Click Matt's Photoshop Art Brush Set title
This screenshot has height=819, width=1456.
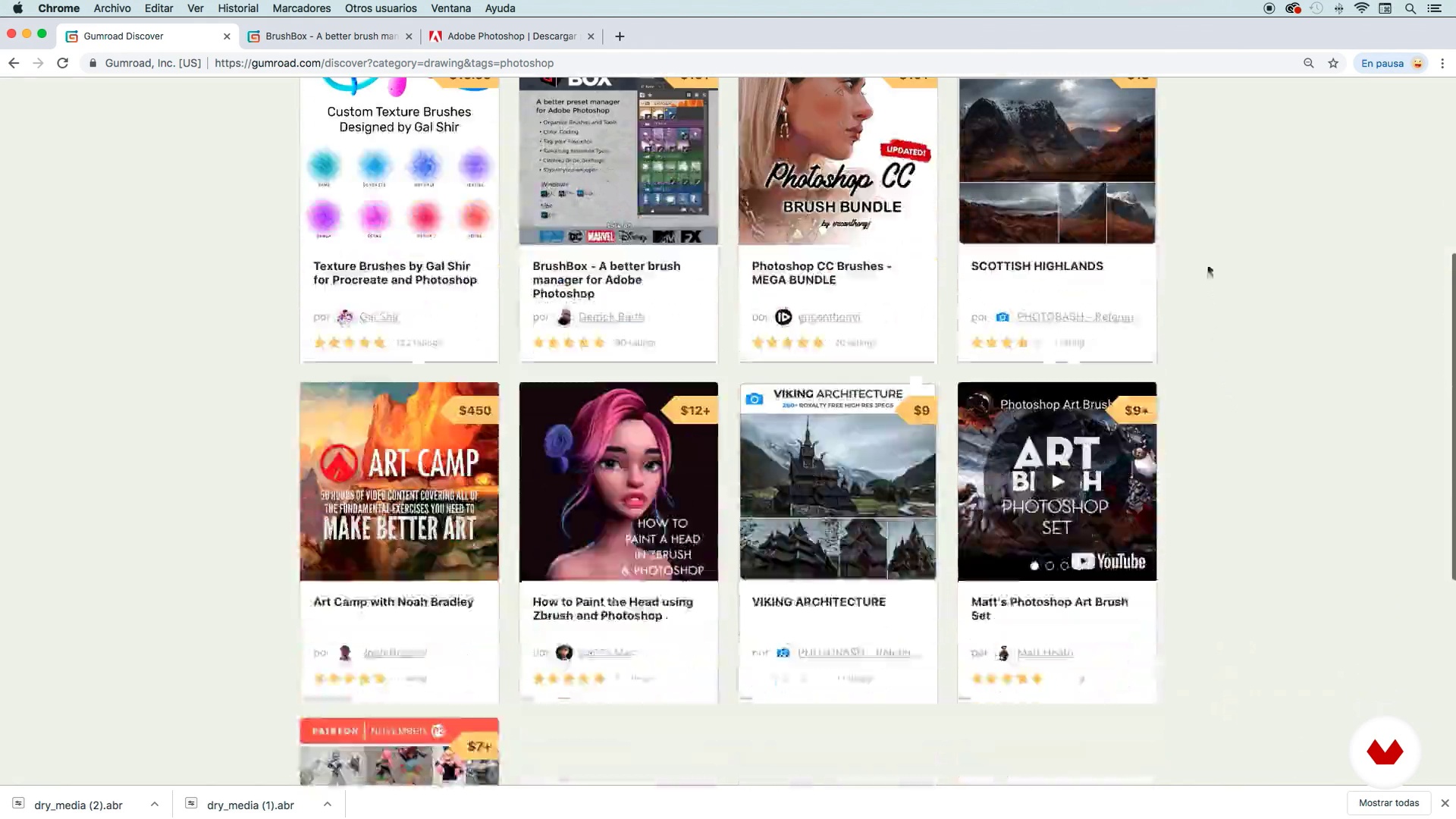[1050, 608]
